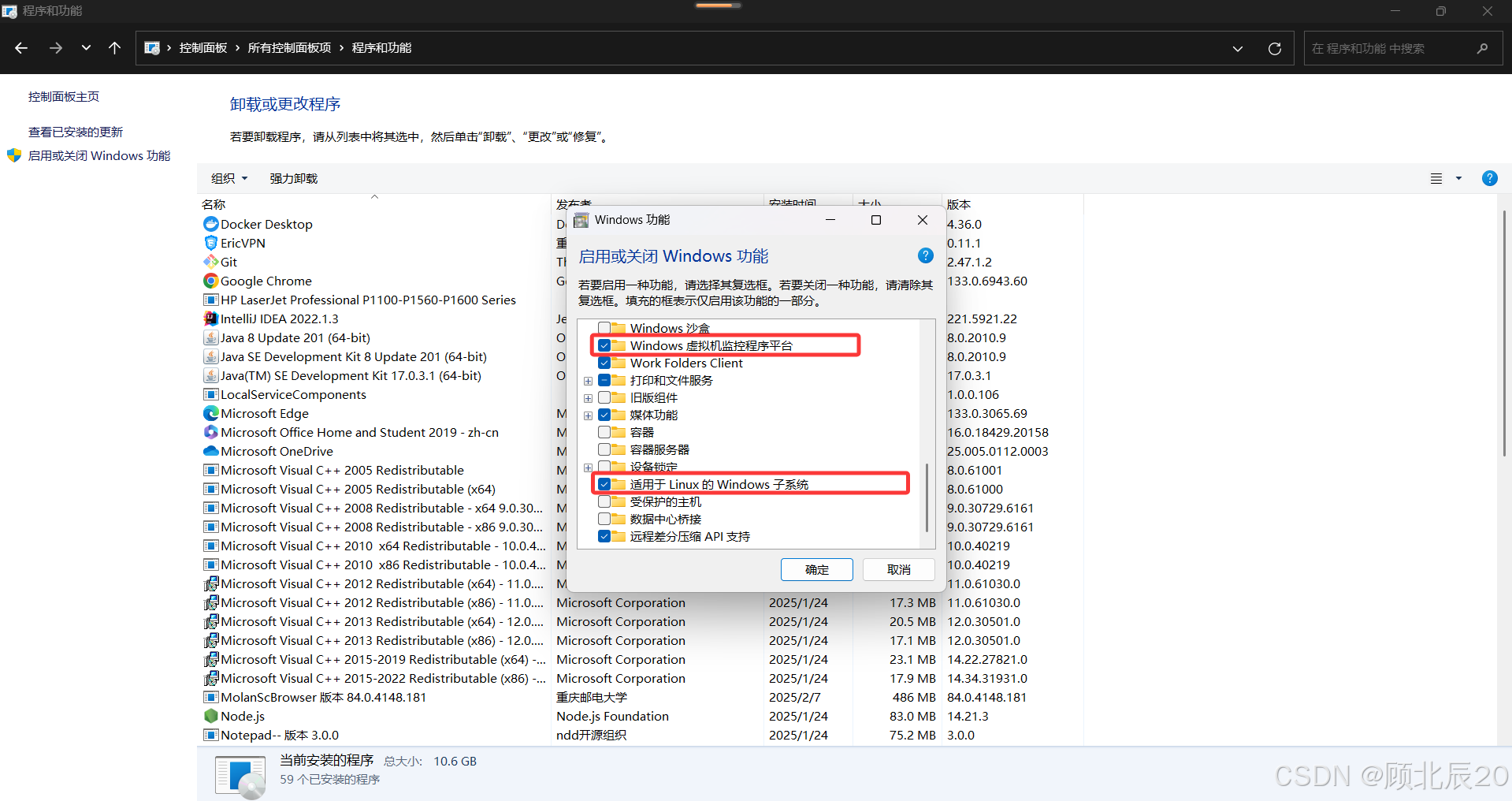Viewport: 1512px width, 801px height.
Task: Click the Microsoft Edge icon
Action: (210, 413)
